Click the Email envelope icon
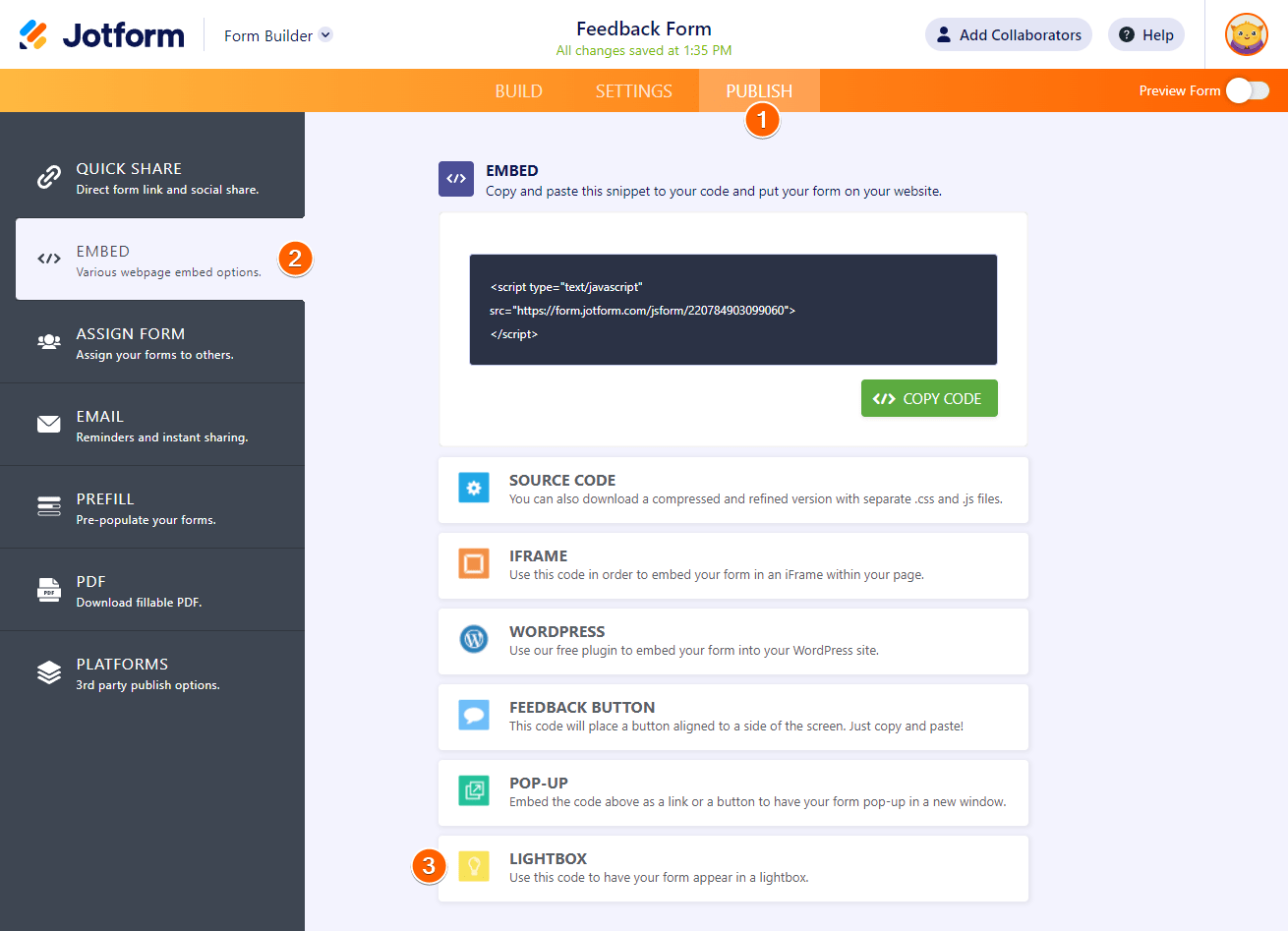Viewport: 1288px width, 931px height. 49,424
